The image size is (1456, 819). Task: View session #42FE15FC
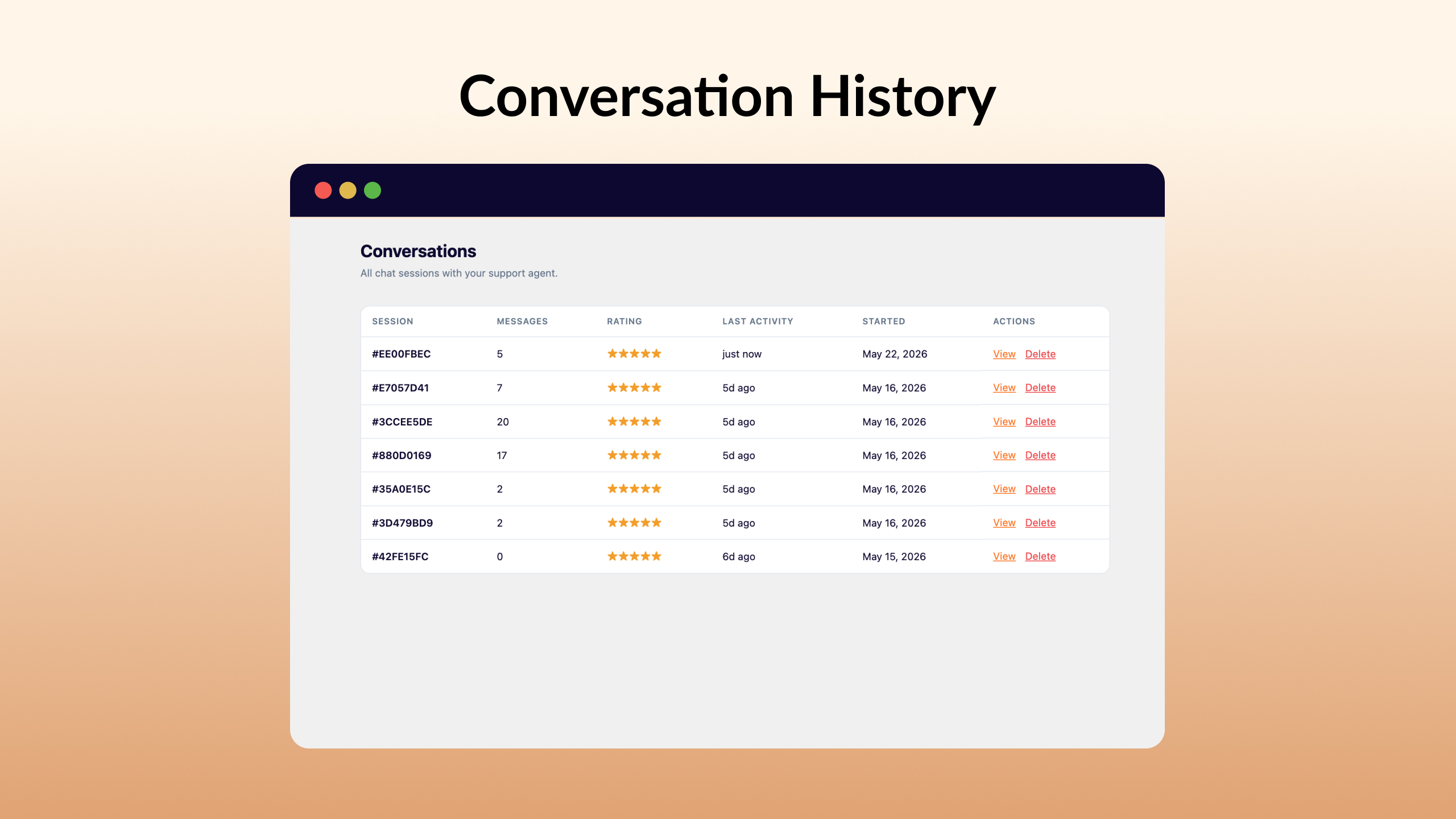coord(1004,556)
